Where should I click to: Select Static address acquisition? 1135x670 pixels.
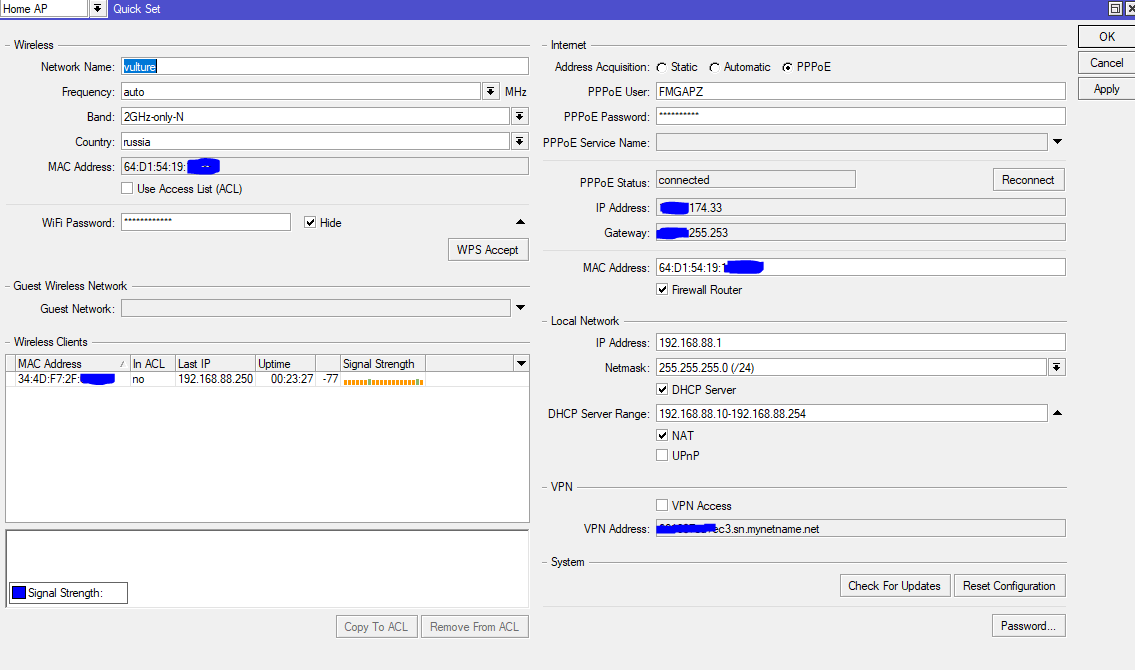(x=662, y=67)
